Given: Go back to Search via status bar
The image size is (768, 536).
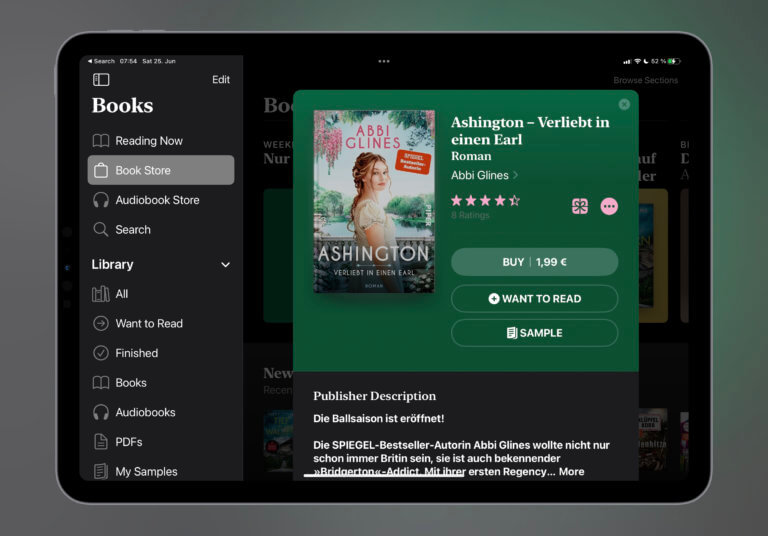Looking at the screenshot, I should coord(101,61).
